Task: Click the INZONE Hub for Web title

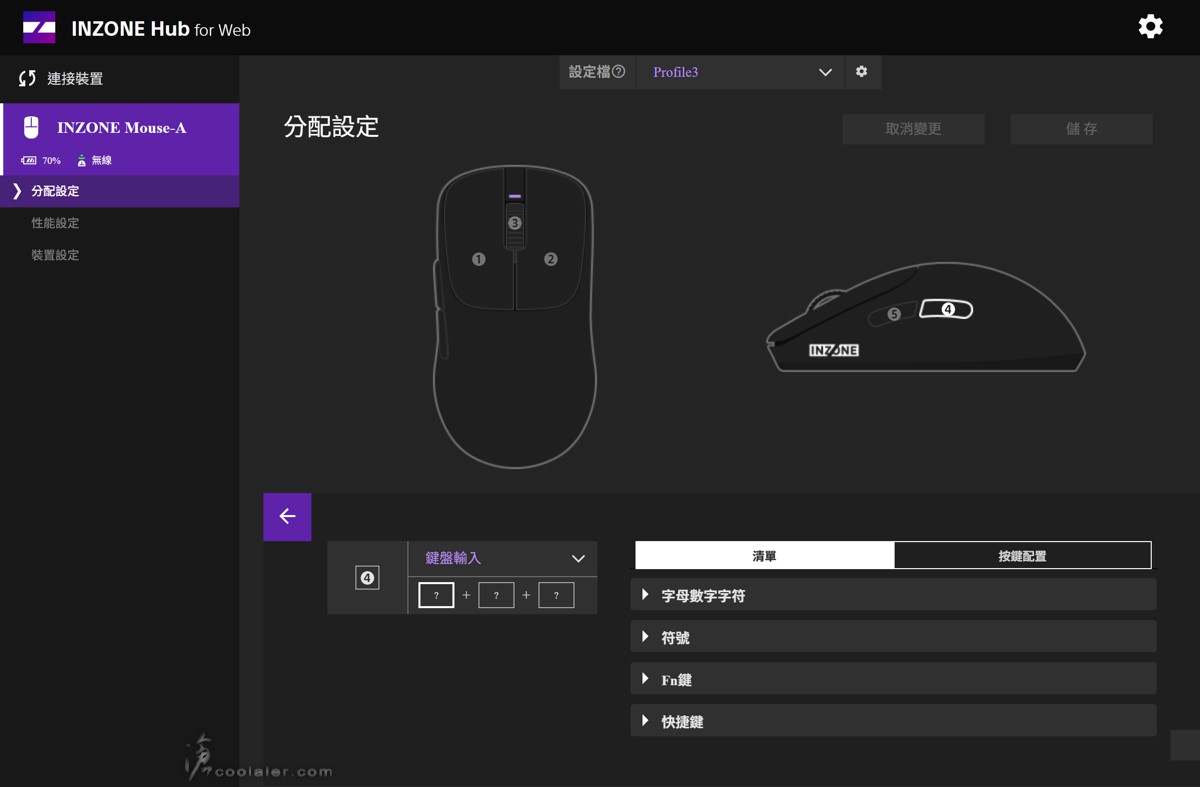Action: 161,29
